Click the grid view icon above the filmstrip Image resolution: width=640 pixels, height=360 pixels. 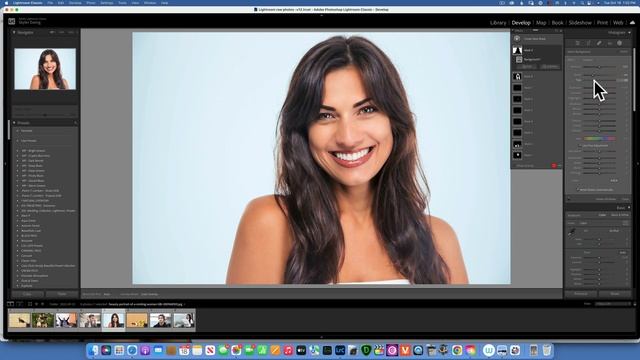pos(29,304)
